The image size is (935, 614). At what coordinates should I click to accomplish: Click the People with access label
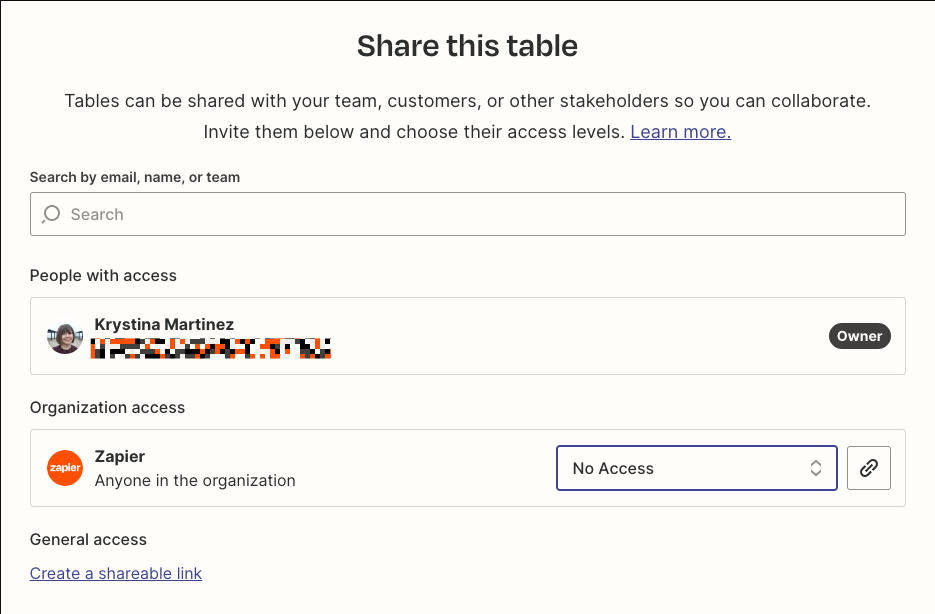pos(103,275)
